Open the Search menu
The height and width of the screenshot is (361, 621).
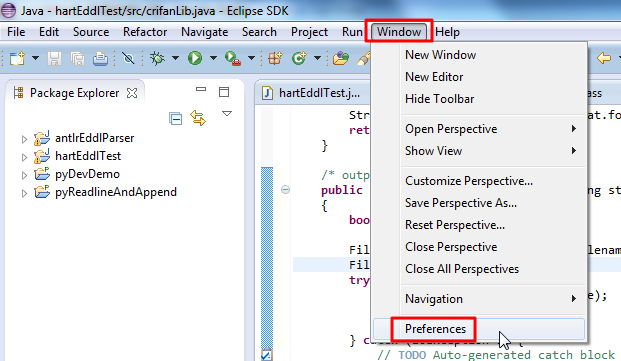[259, 32]
